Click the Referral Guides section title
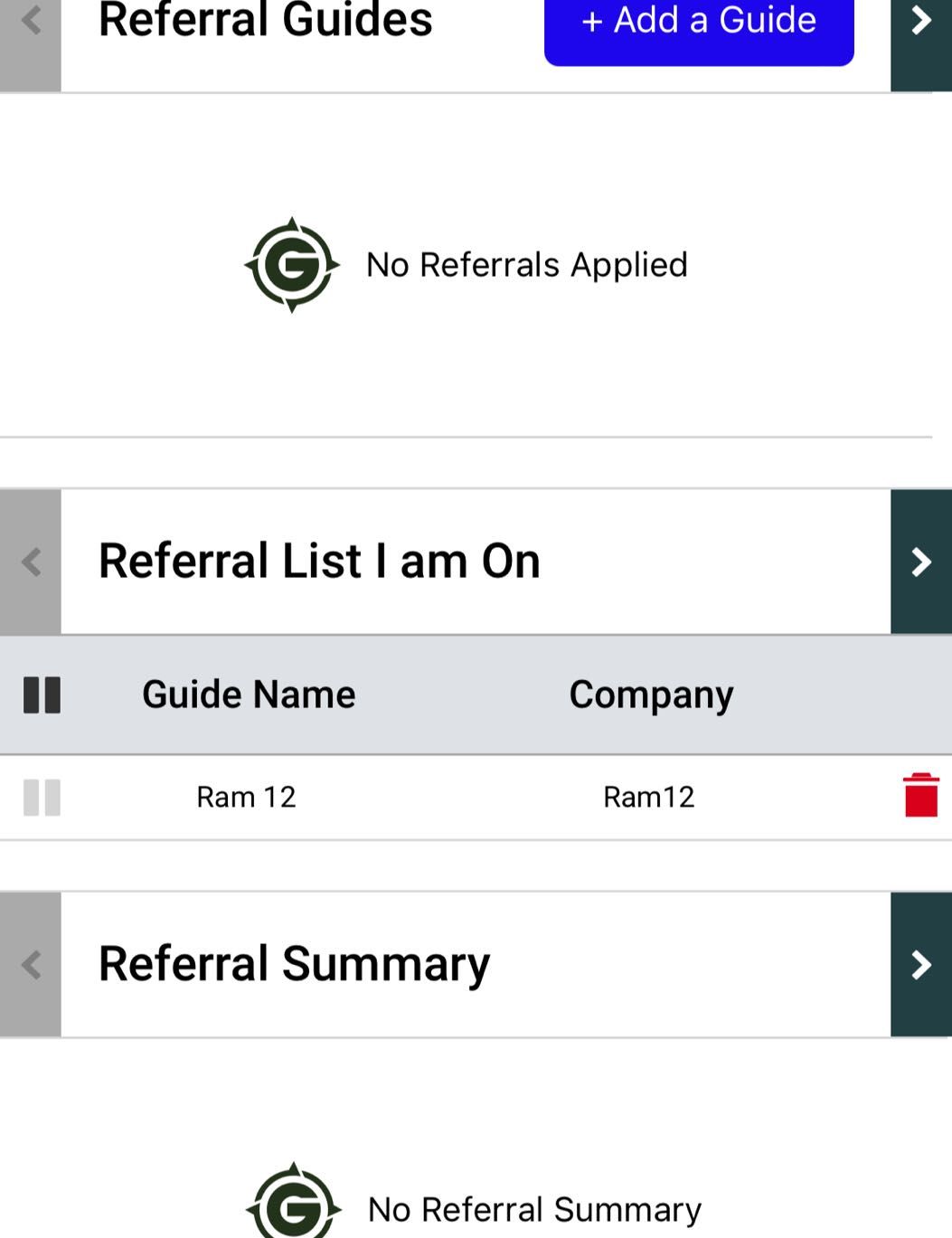The height and width of the screenshot is (1238, 952). 265,20
